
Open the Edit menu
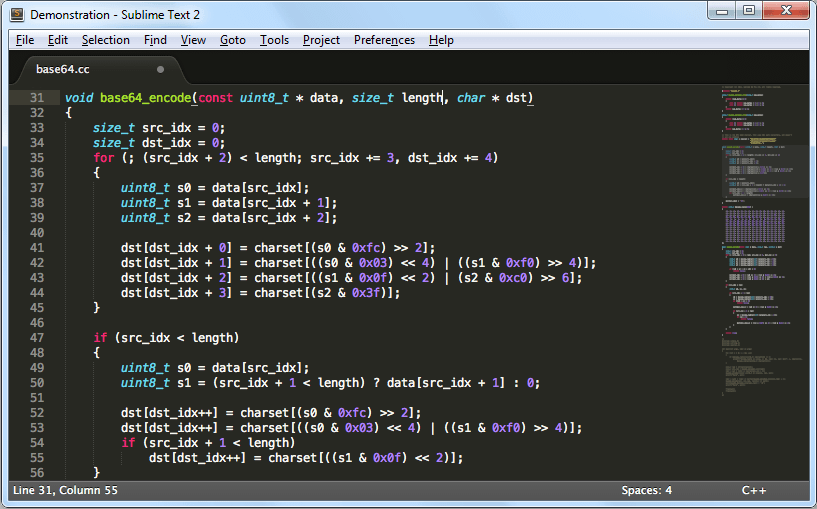tap(58, 40)
